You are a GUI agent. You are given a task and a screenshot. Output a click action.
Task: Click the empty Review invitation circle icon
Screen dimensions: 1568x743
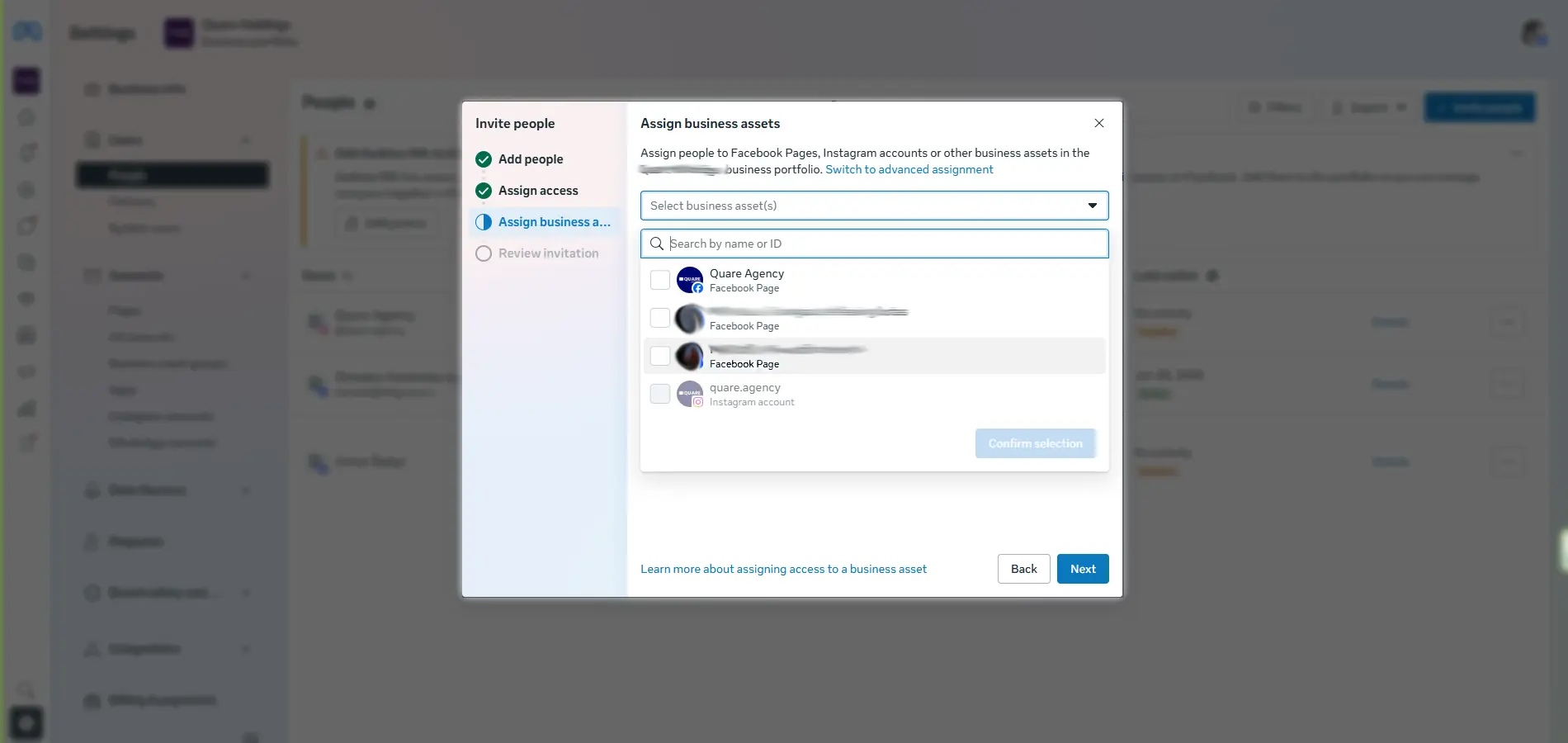pyautogui.click(x=484, y=253)
